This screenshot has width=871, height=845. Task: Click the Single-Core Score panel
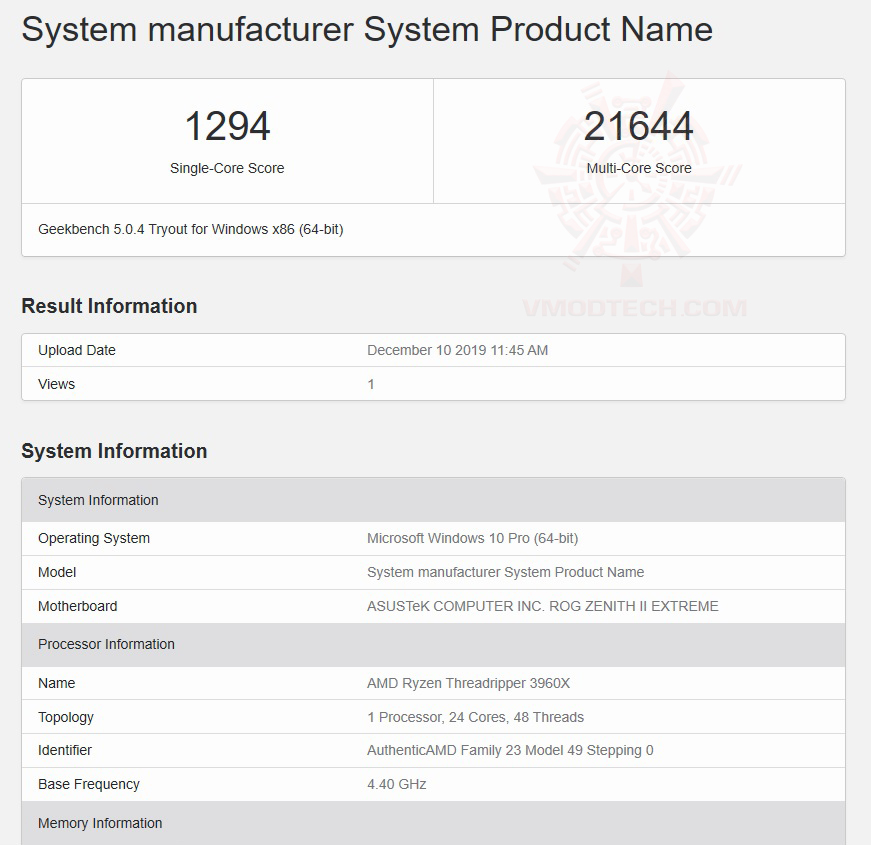227,141
